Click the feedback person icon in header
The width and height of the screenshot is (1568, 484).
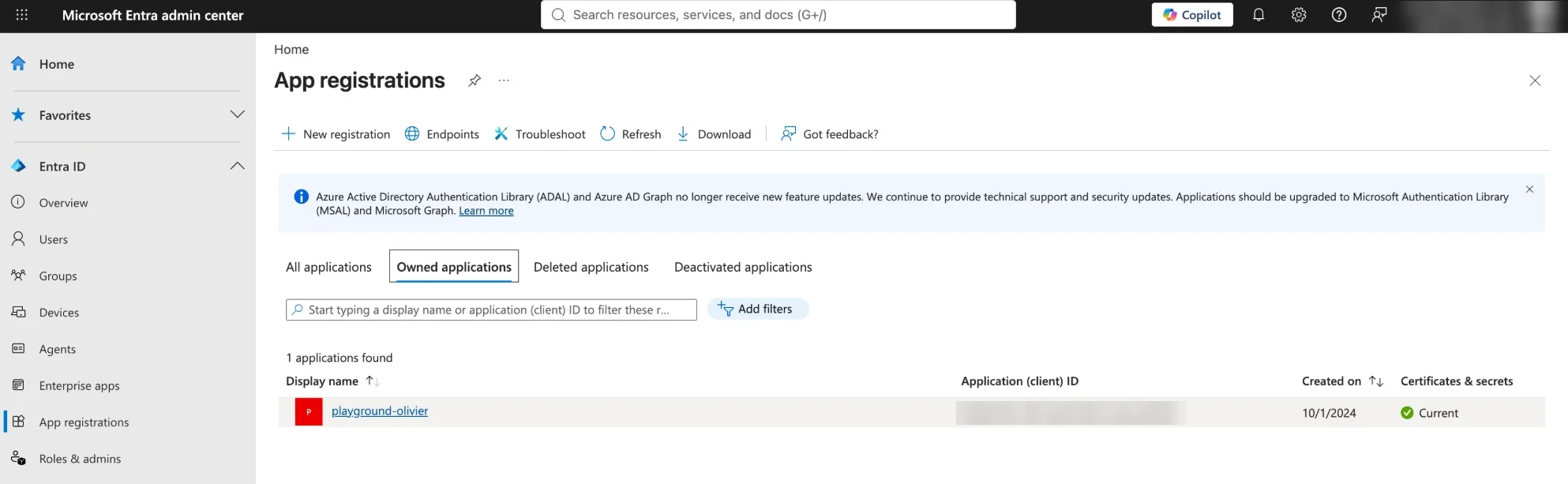click(x=1379, y=15)
